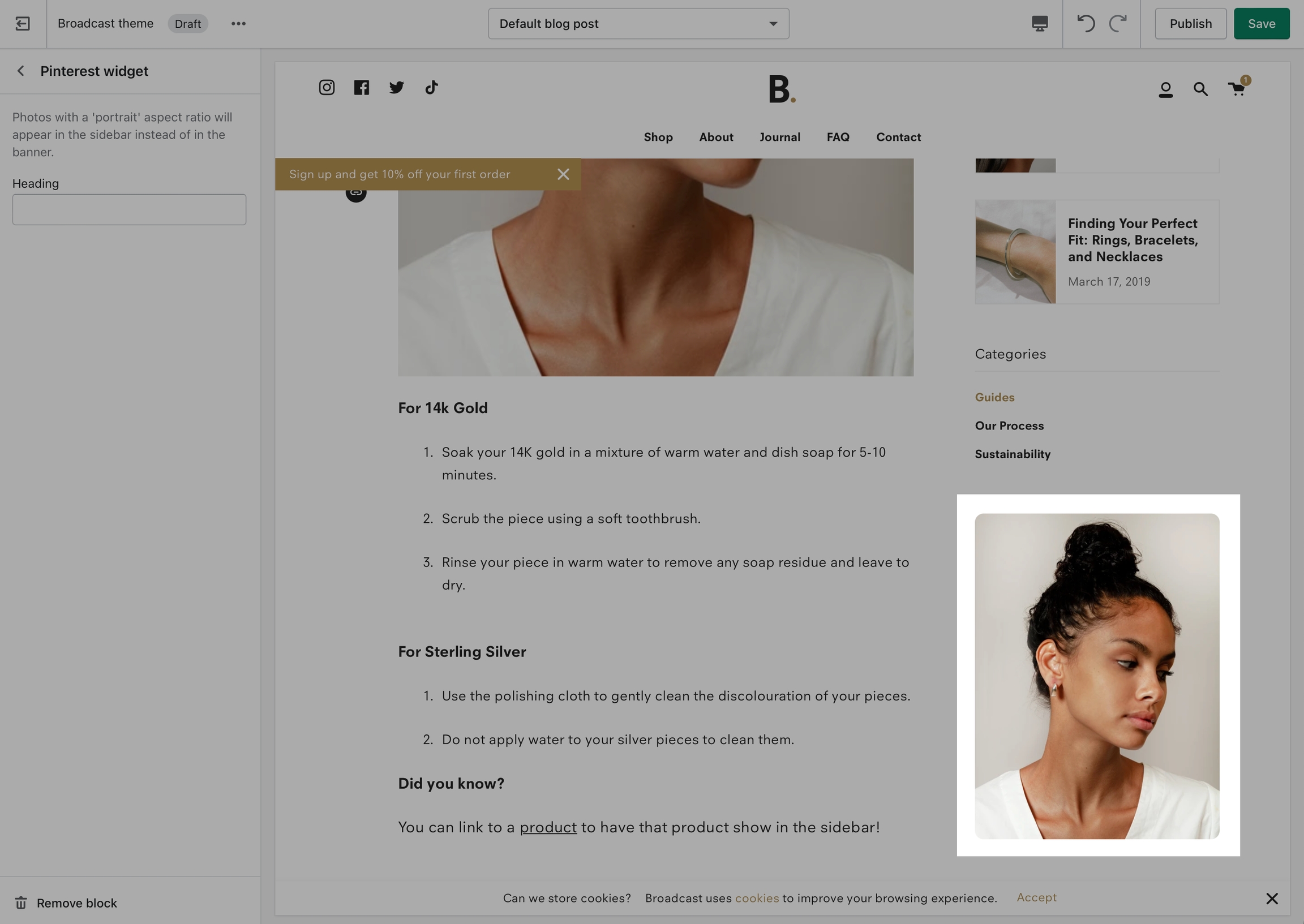This screenshot has width=1304, height=924.
Task: Open the Journal navigation menu item
Action: (779, 137)
